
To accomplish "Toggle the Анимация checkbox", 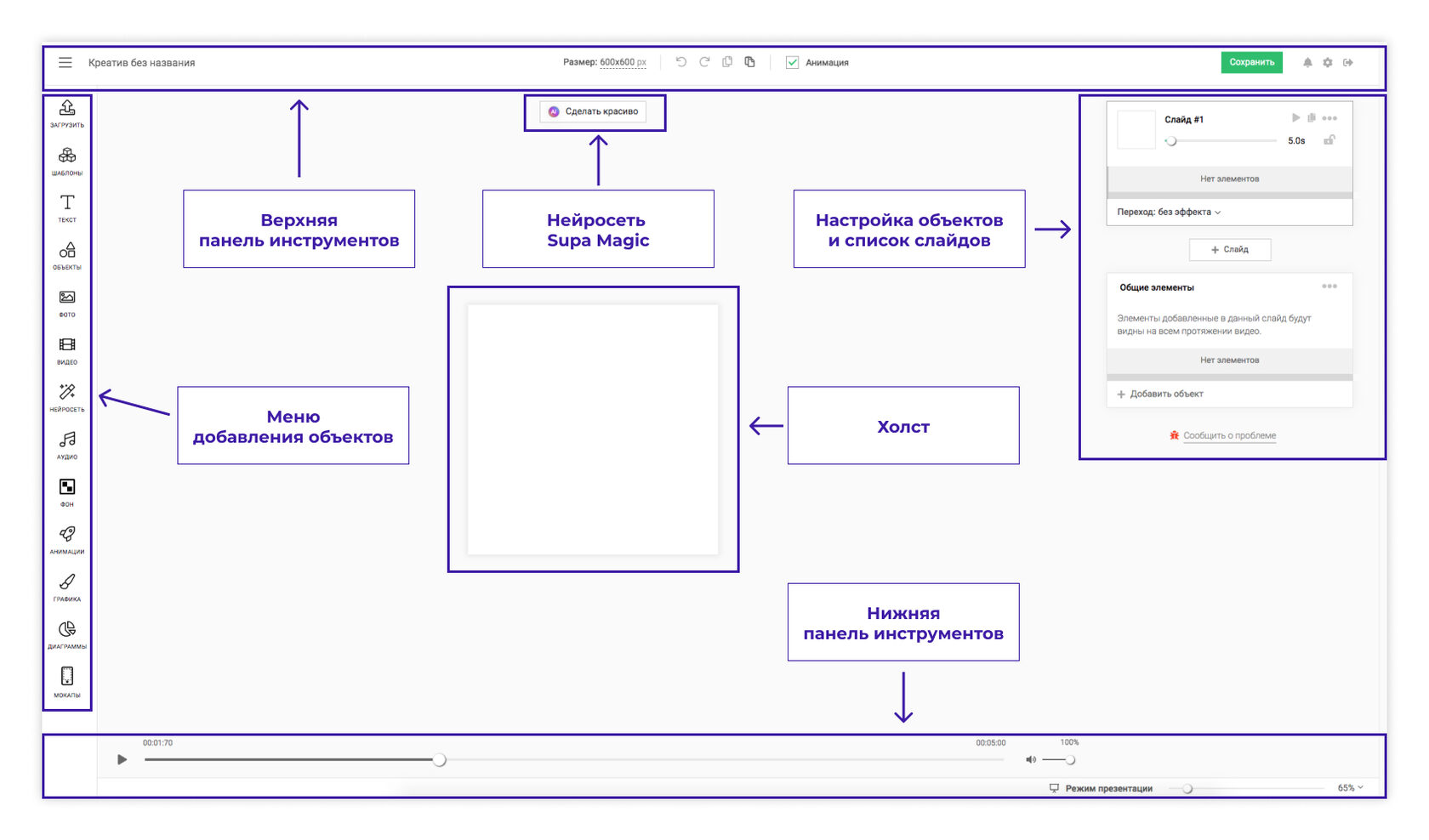I will 792,62.
